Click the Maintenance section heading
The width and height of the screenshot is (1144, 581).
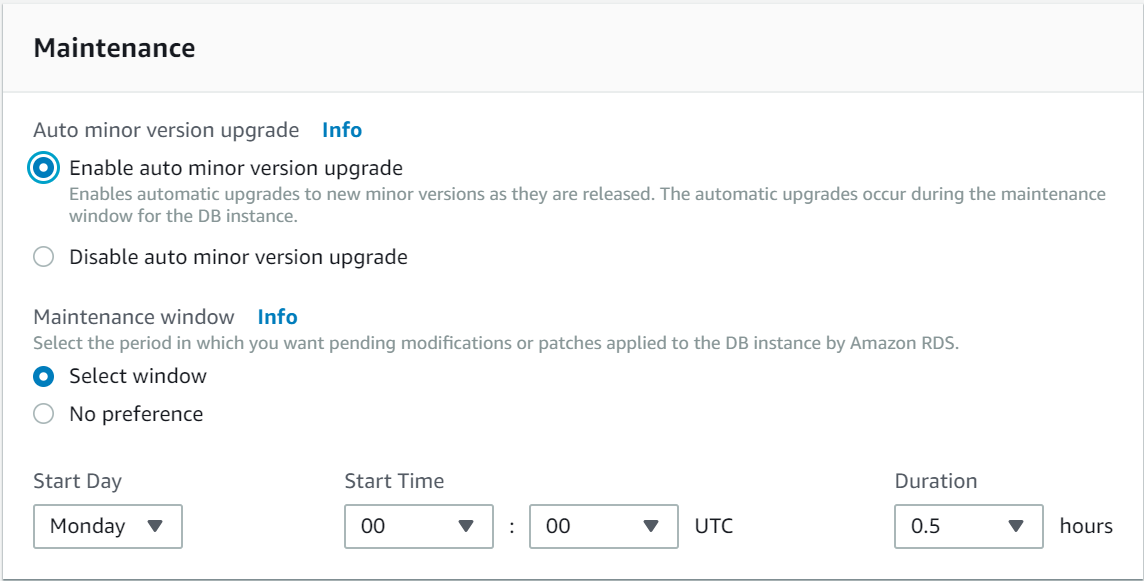114,48
